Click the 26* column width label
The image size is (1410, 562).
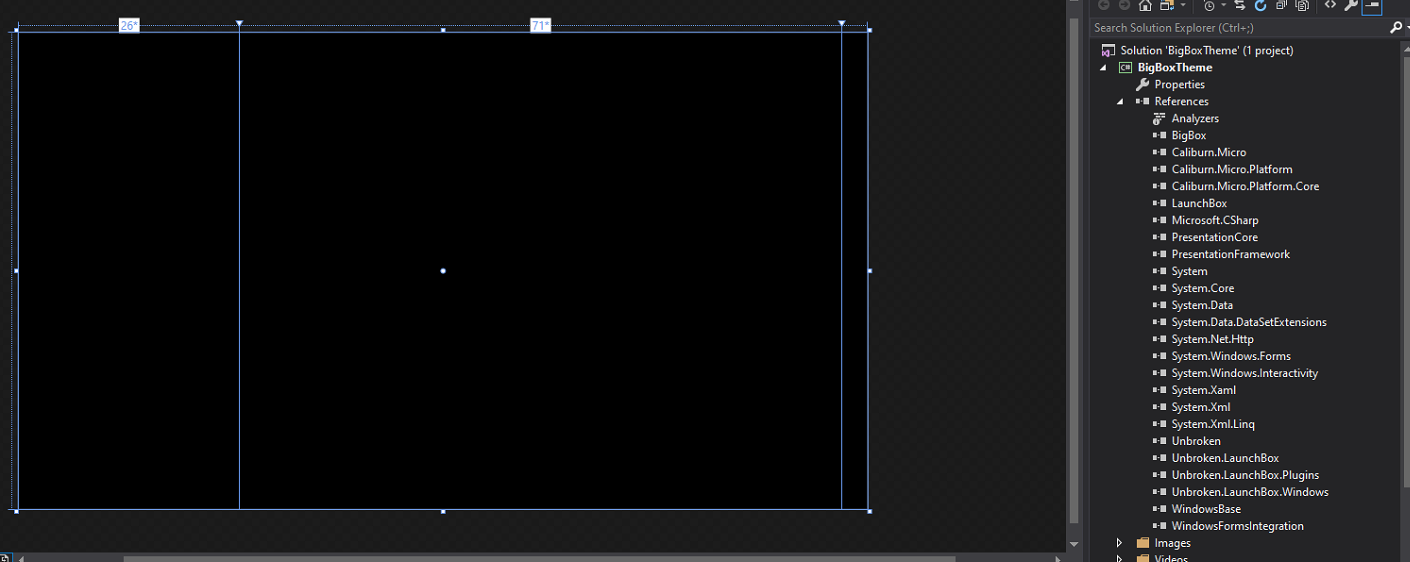click(x=129, y=26)
